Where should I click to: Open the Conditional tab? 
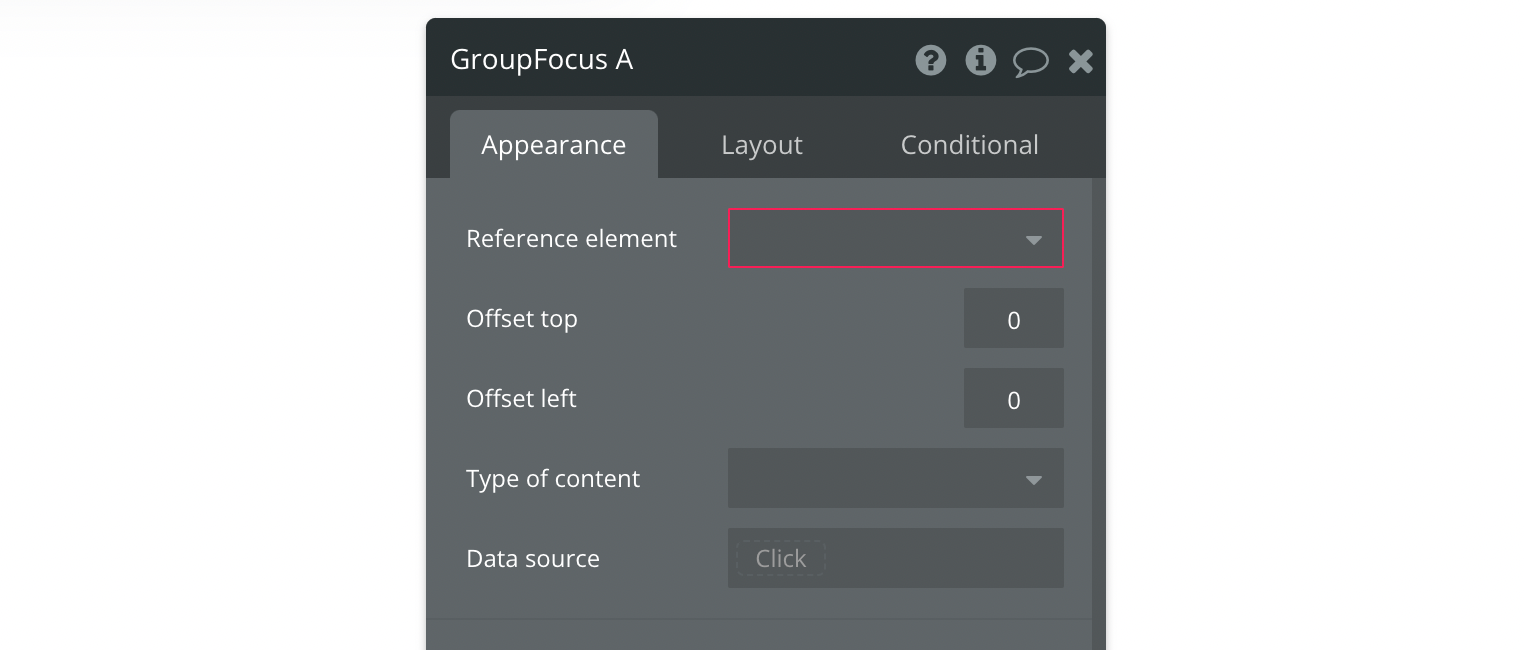[970, 145]
